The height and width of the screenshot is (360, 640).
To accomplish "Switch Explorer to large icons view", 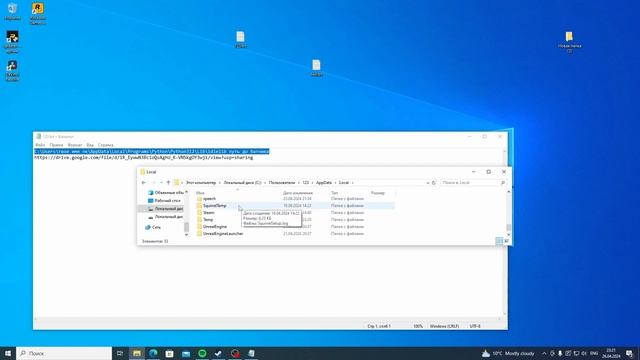I will tap(506, 241).
